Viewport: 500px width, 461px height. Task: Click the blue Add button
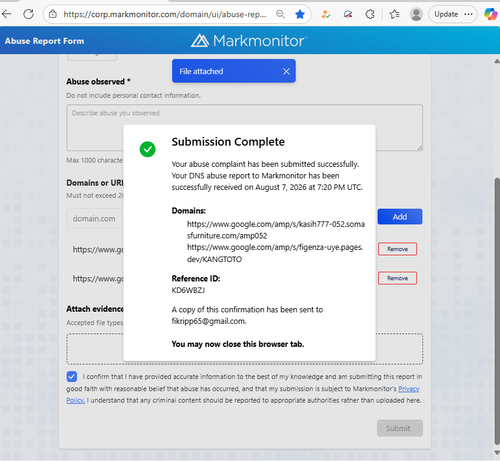pyautogui.click(x=400, y=217)
